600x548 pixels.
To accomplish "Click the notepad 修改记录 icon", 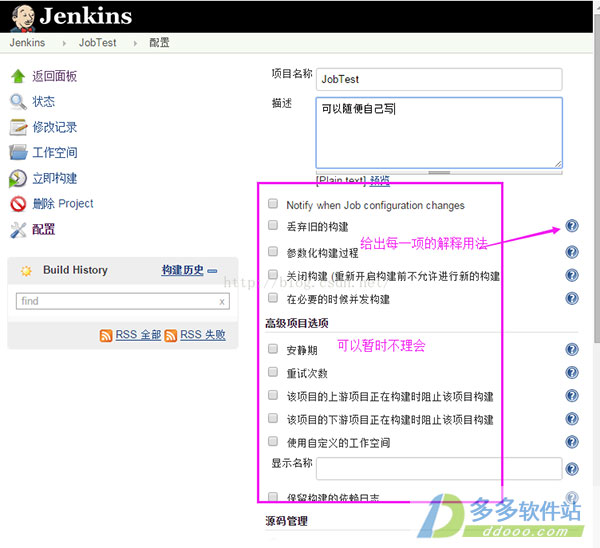I will [18, 127].
